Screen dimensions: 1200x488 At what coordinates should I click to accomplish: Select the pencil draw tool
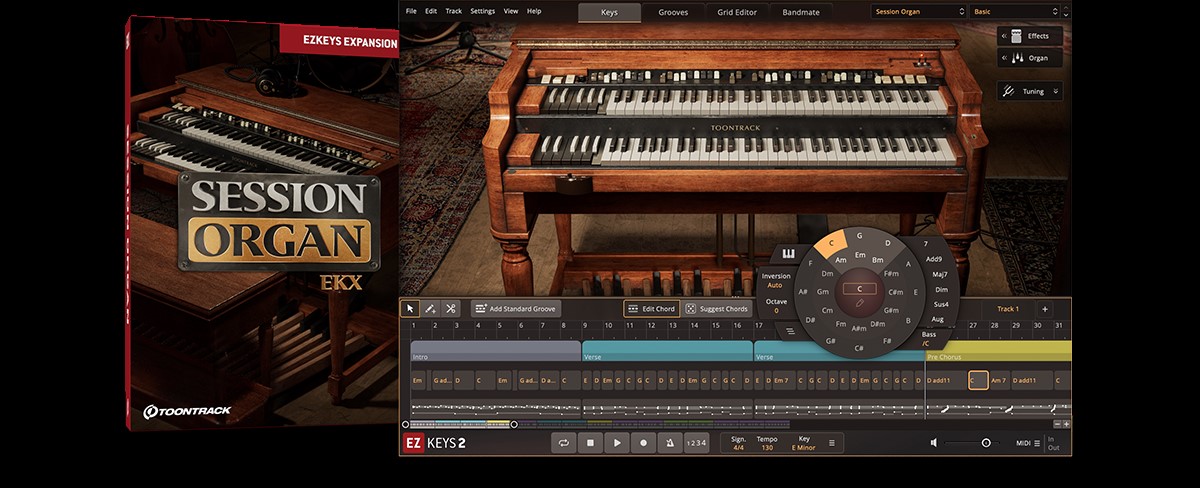point(430,309)
